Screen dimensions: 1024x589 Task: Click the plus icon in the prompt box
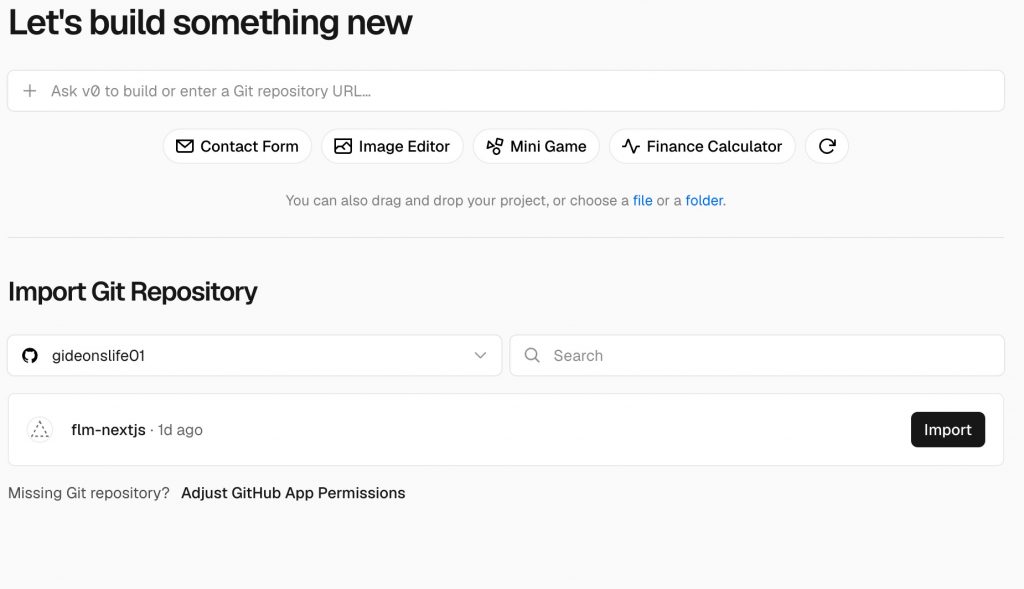click(30, 91)
